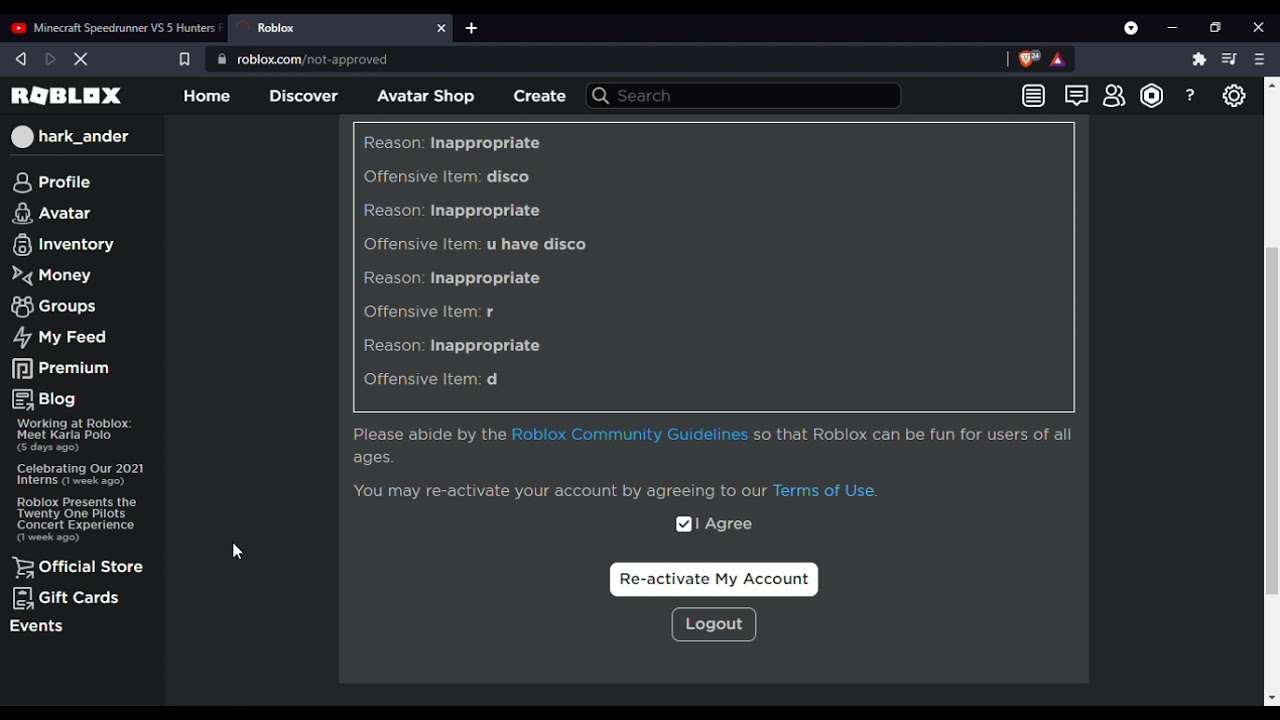Open browser extensions puzzle icon
The height and width of the screenshot is (720, 1280).
(1199, 60)
